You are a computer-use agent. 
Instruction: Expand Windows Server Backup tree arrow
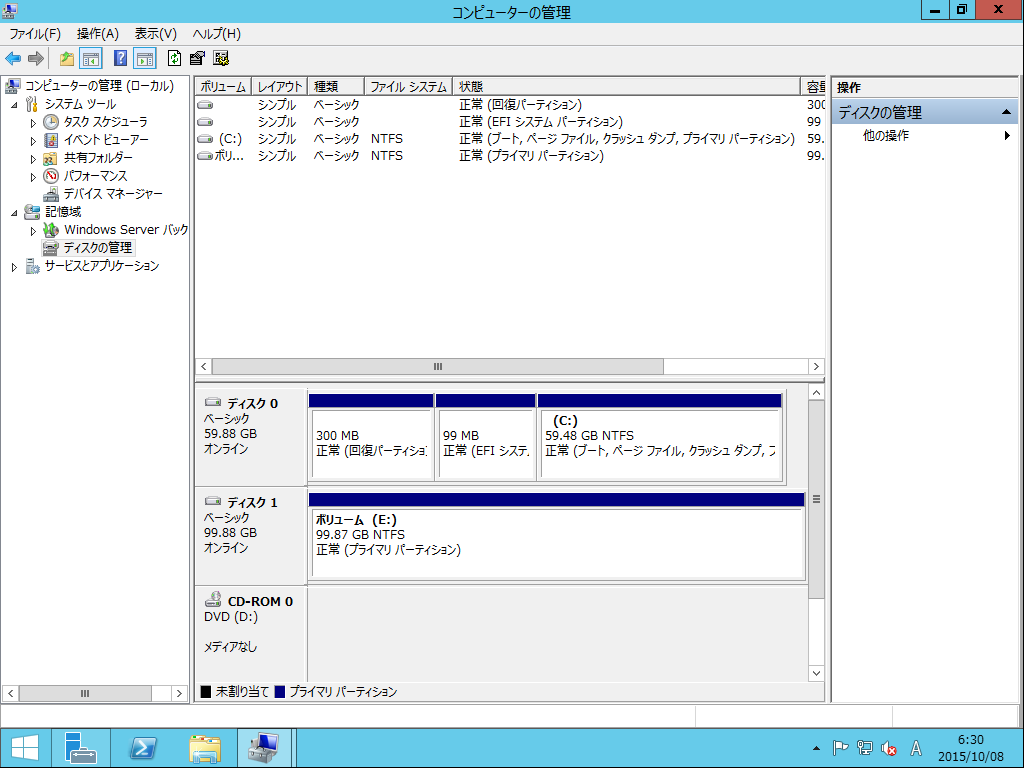pos(33,231)
